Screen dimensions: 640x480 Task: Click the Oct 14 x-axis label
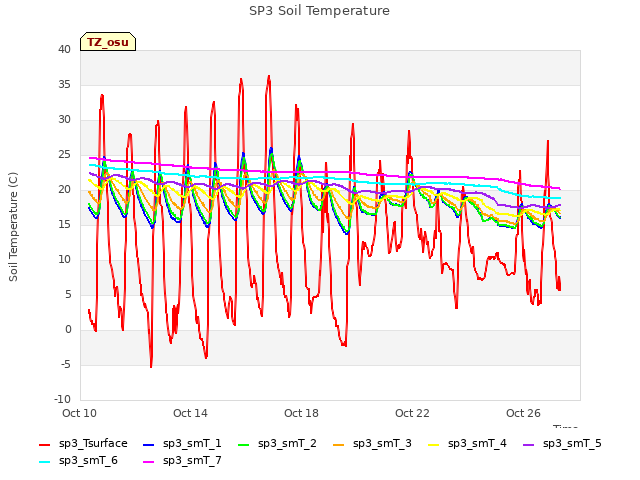[190, 413]
